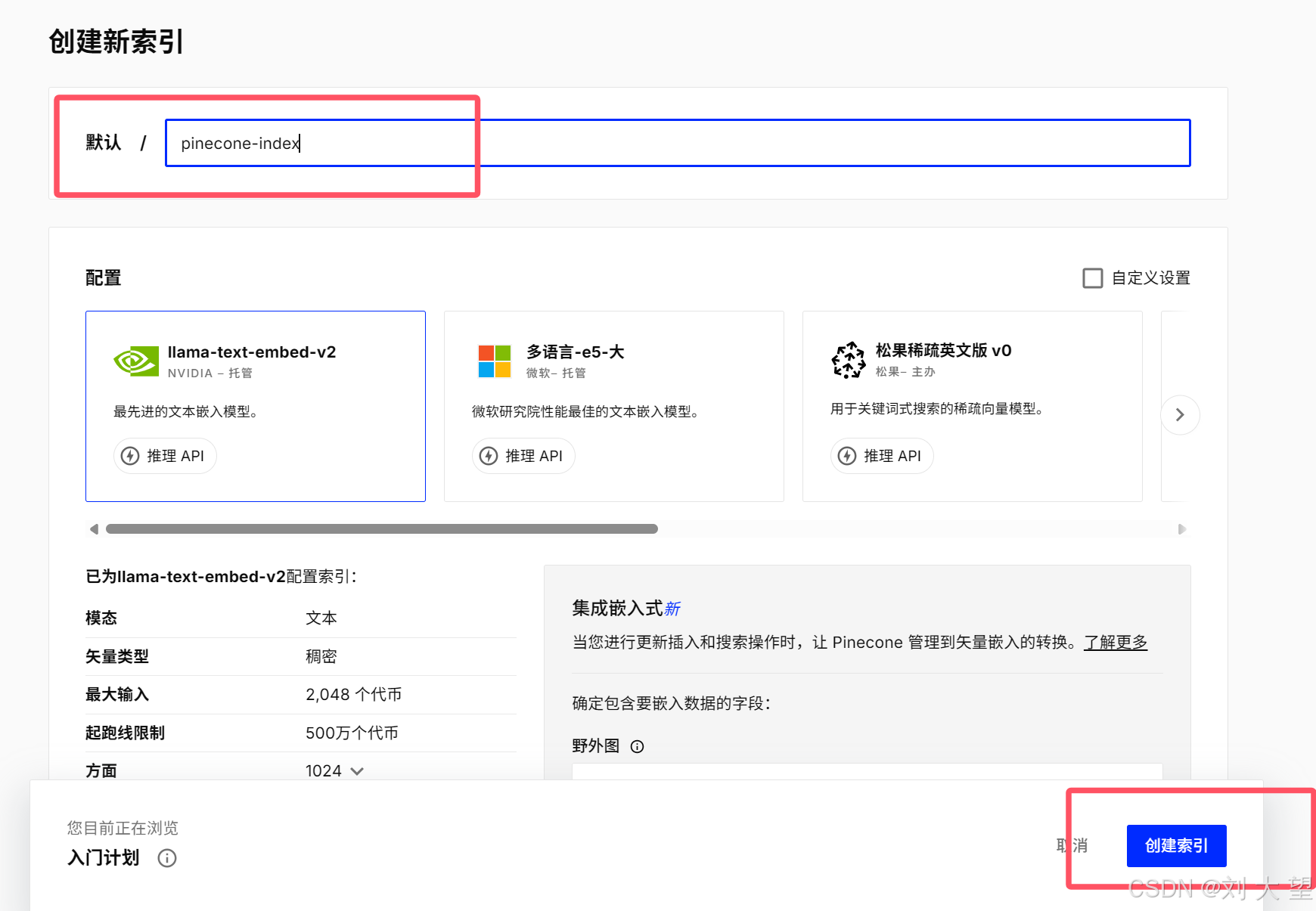Screen dimensions: 1316x911
Task: Click lightning icon in 多语言-e5-大 推理 API chip
Action: (x=489, y=456)
